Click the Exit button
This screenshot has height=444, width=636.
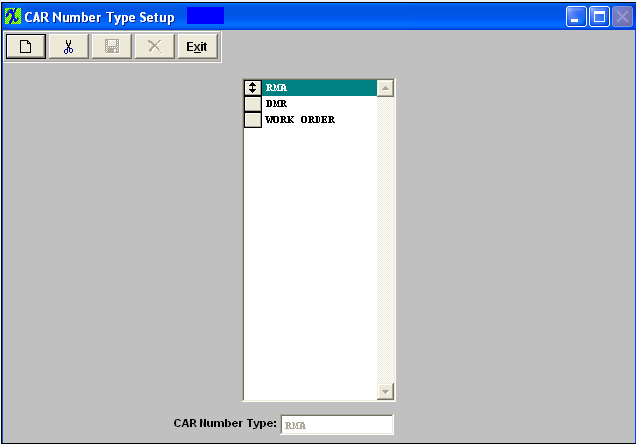[197, 47]
